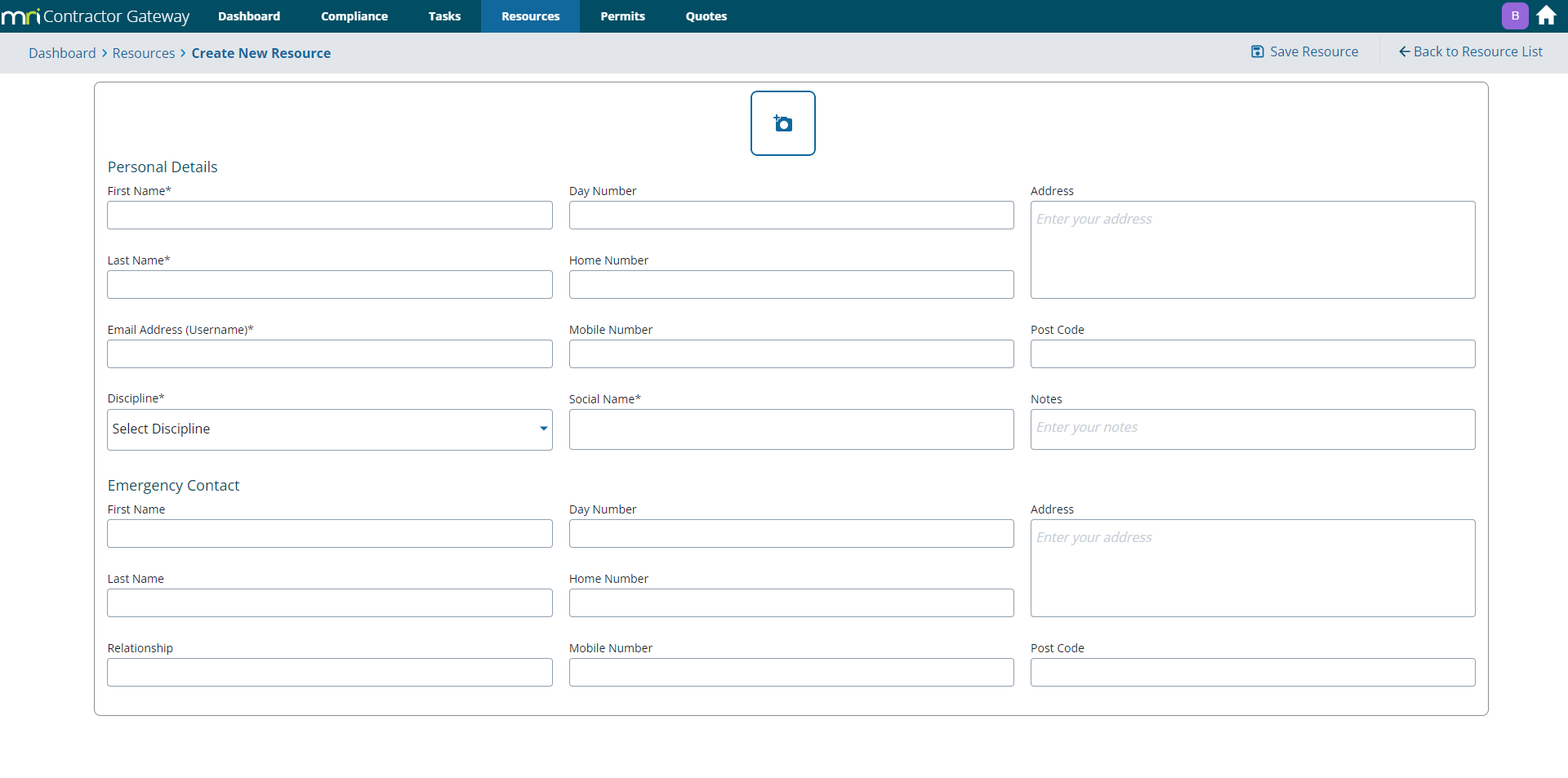Screen dimensions: 1568x778
Task: Open the Quotes tab
Action: tap(706, 16)
